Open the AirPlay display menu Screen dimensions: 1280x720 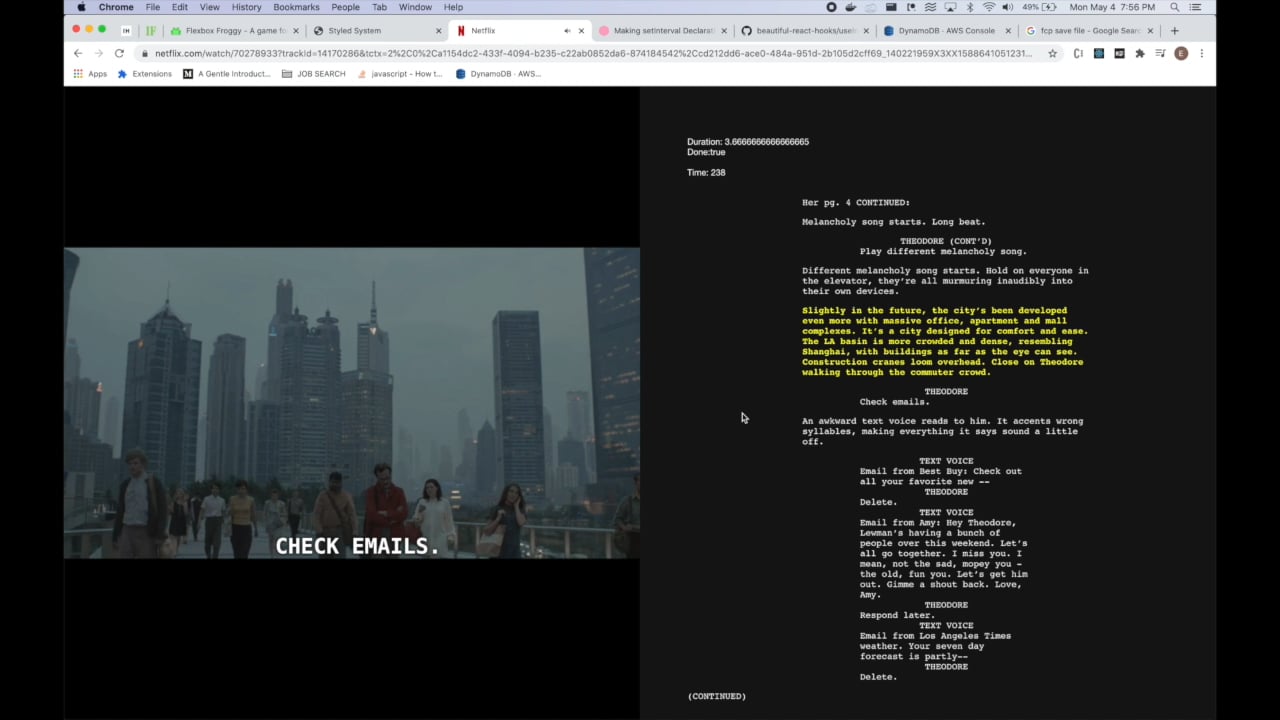click(949, 7)
